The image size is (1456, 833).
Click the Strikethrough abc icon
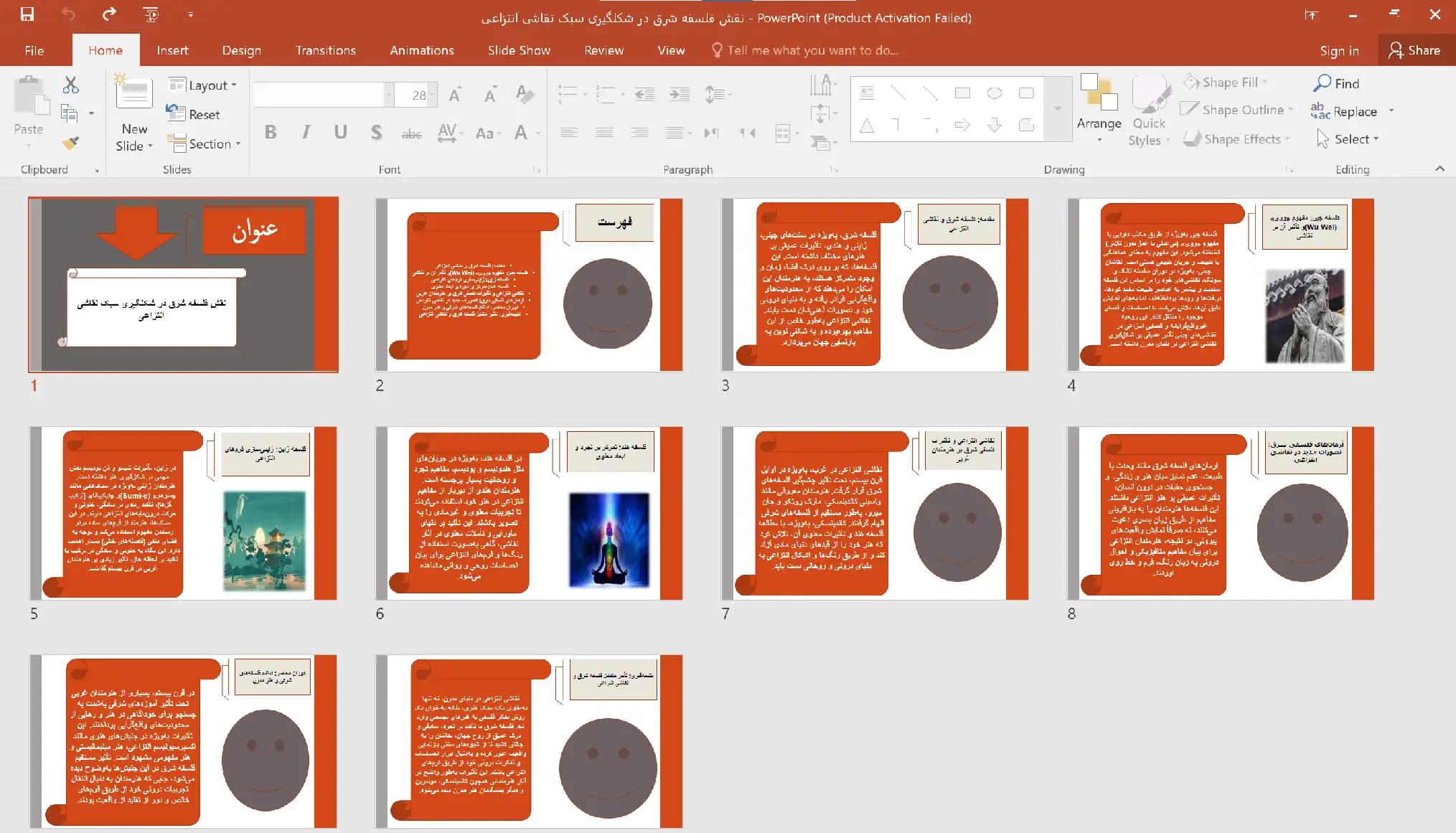pyautogui.click(x=411, y=133)
